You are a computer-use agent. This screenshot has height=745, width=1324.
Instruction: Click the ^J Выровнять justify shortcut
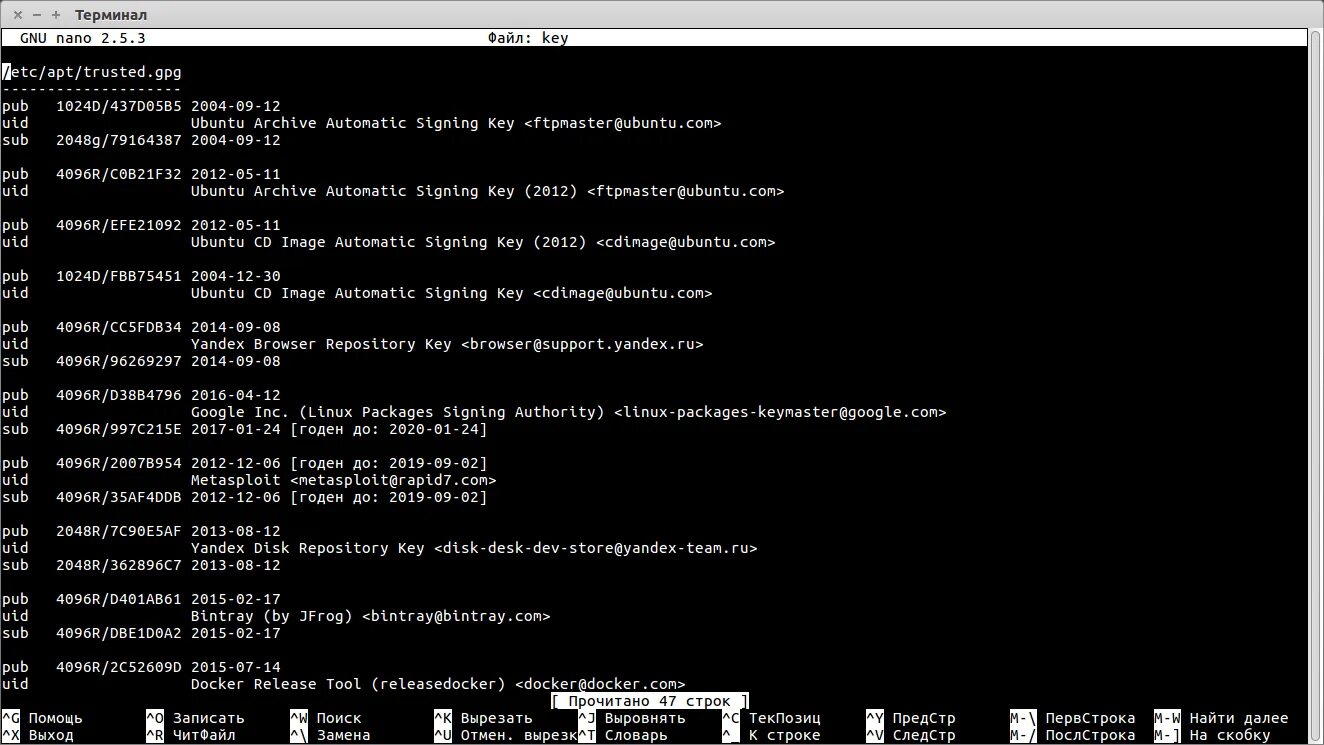632,718
